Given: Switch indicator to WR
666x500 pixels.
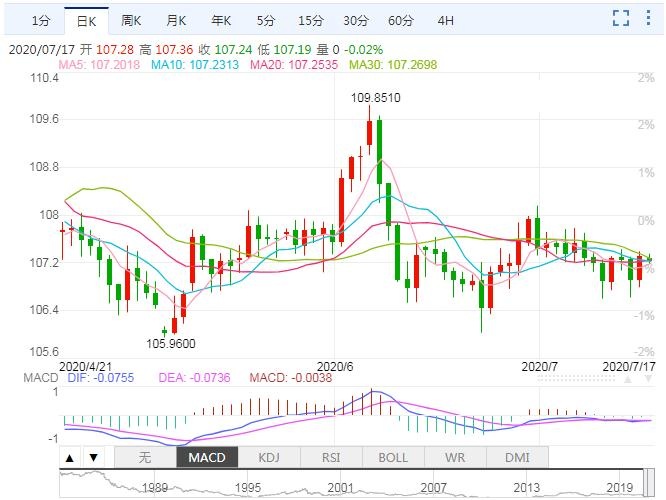Looking at the screenshot, I should (x=455, y=458).
